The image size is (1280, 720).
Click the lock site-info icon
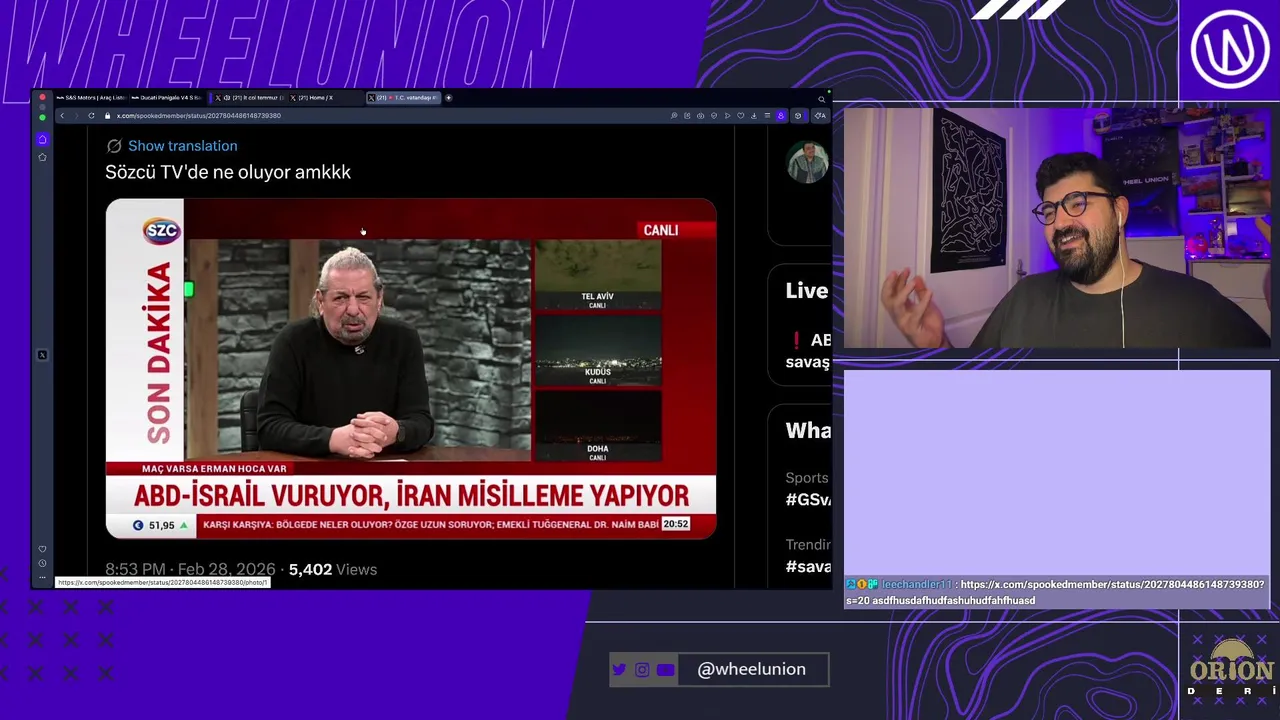click(x=107, y=115)
